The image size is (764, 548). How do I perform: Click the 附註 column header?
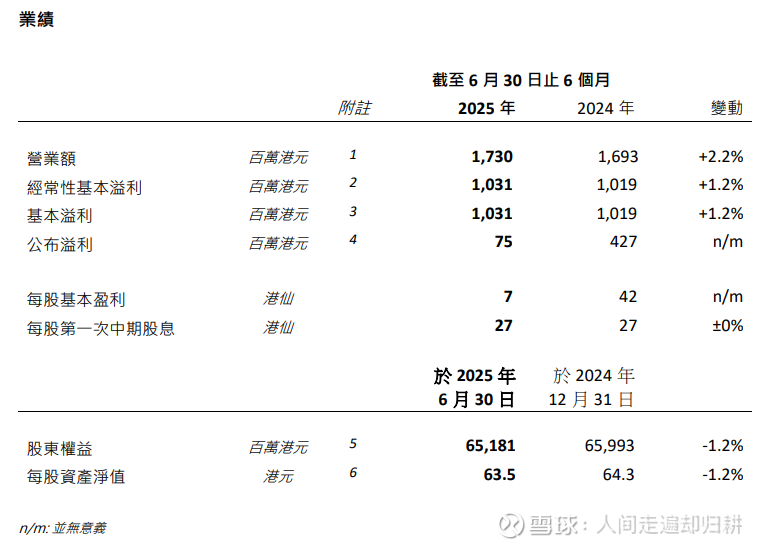pyautogui.click(x=354, y=108)
